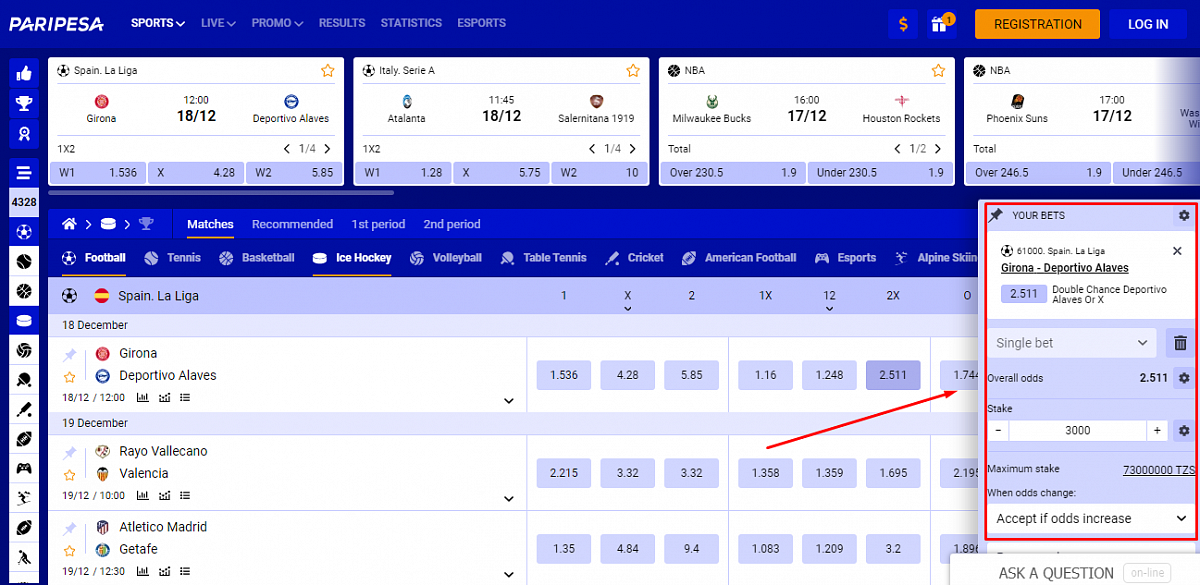Image resolution: width=1200 pixels, height=585 pixels.
Task: Select the Ice Hockey sport tab
Action: 352,258
